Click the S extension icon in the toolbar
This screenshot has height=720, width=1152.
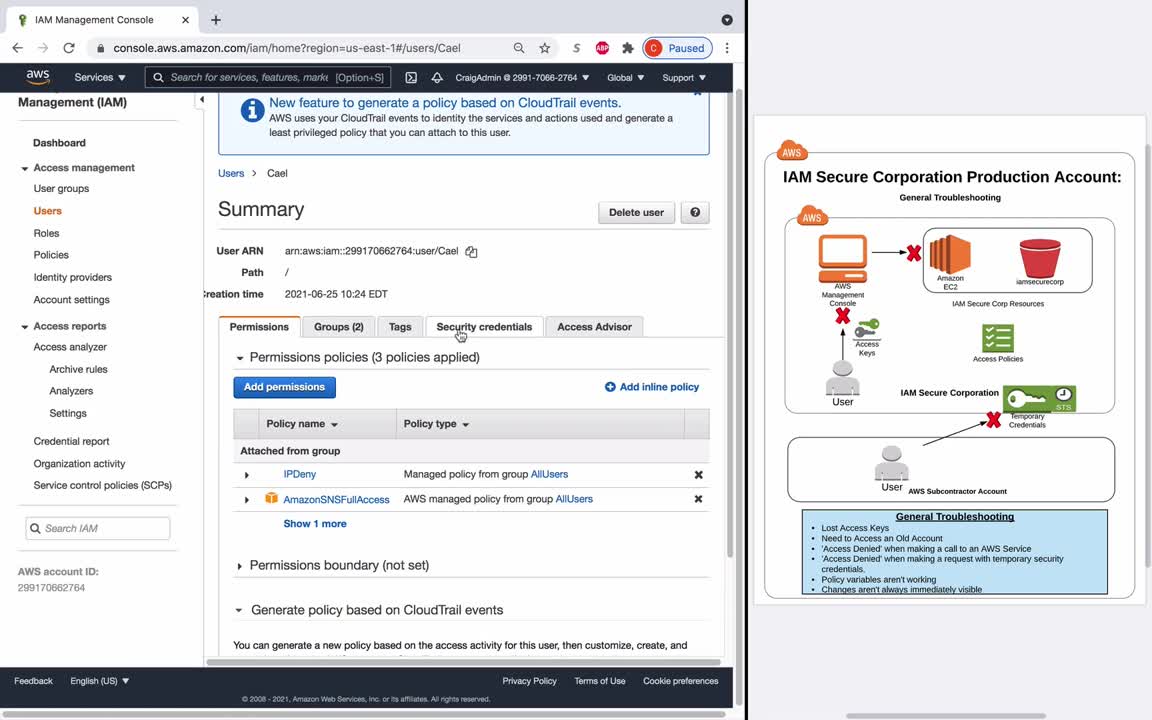[x=577, y=48]
